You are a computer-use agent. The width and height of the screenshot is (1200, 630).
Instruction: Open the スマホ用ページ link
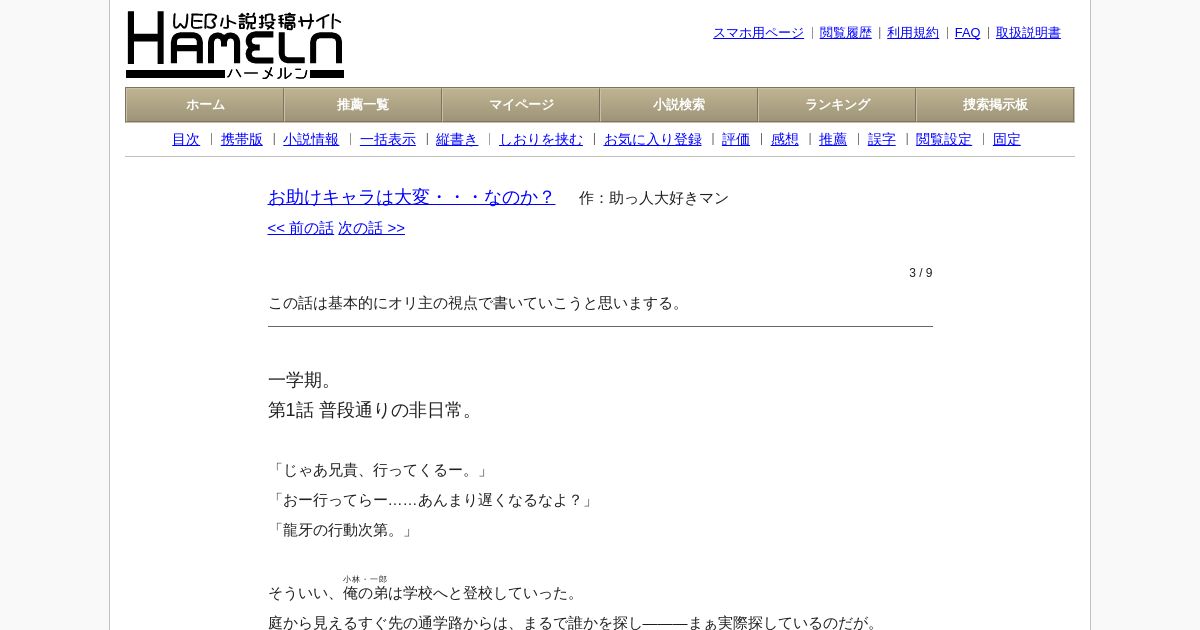pyautogui.click(x=758, y=33)
